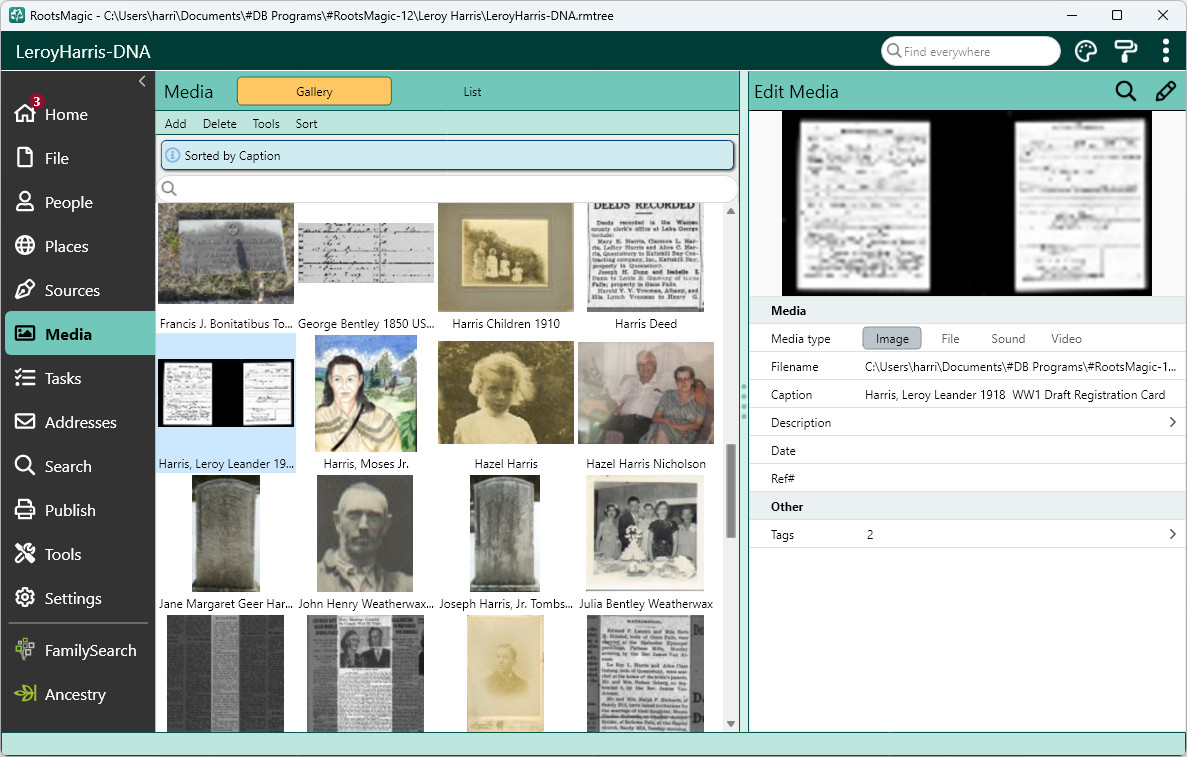Click the pencil edit icon in Edit Media
This screenshot has width=1187, height=757.
tap(1166, 92)
